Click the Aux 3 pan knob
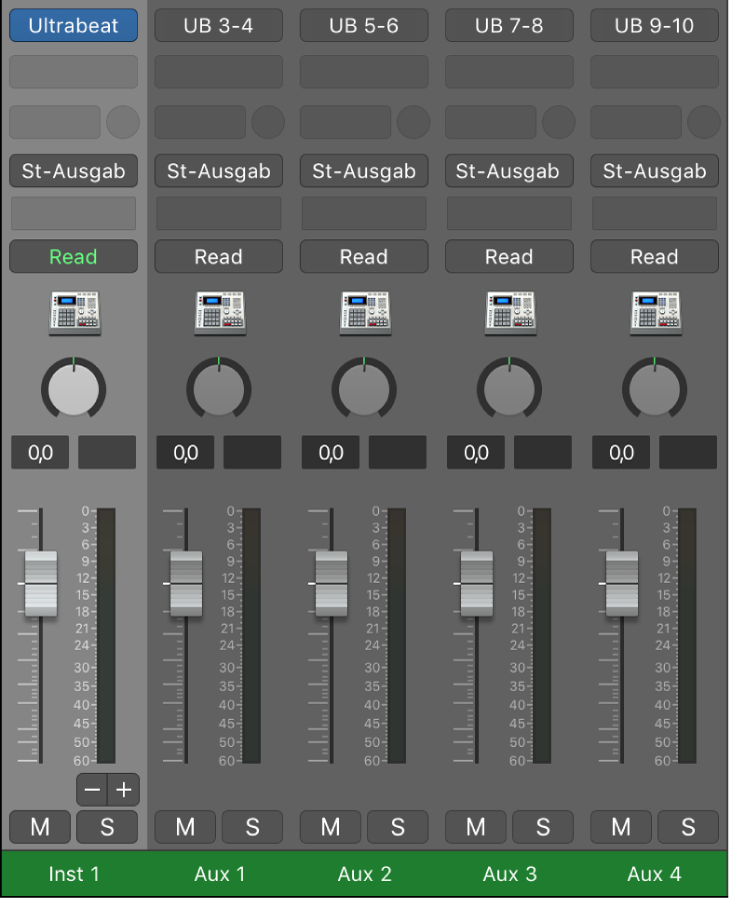Viewport: 729px width, 902px height. [x=509, y=388]
